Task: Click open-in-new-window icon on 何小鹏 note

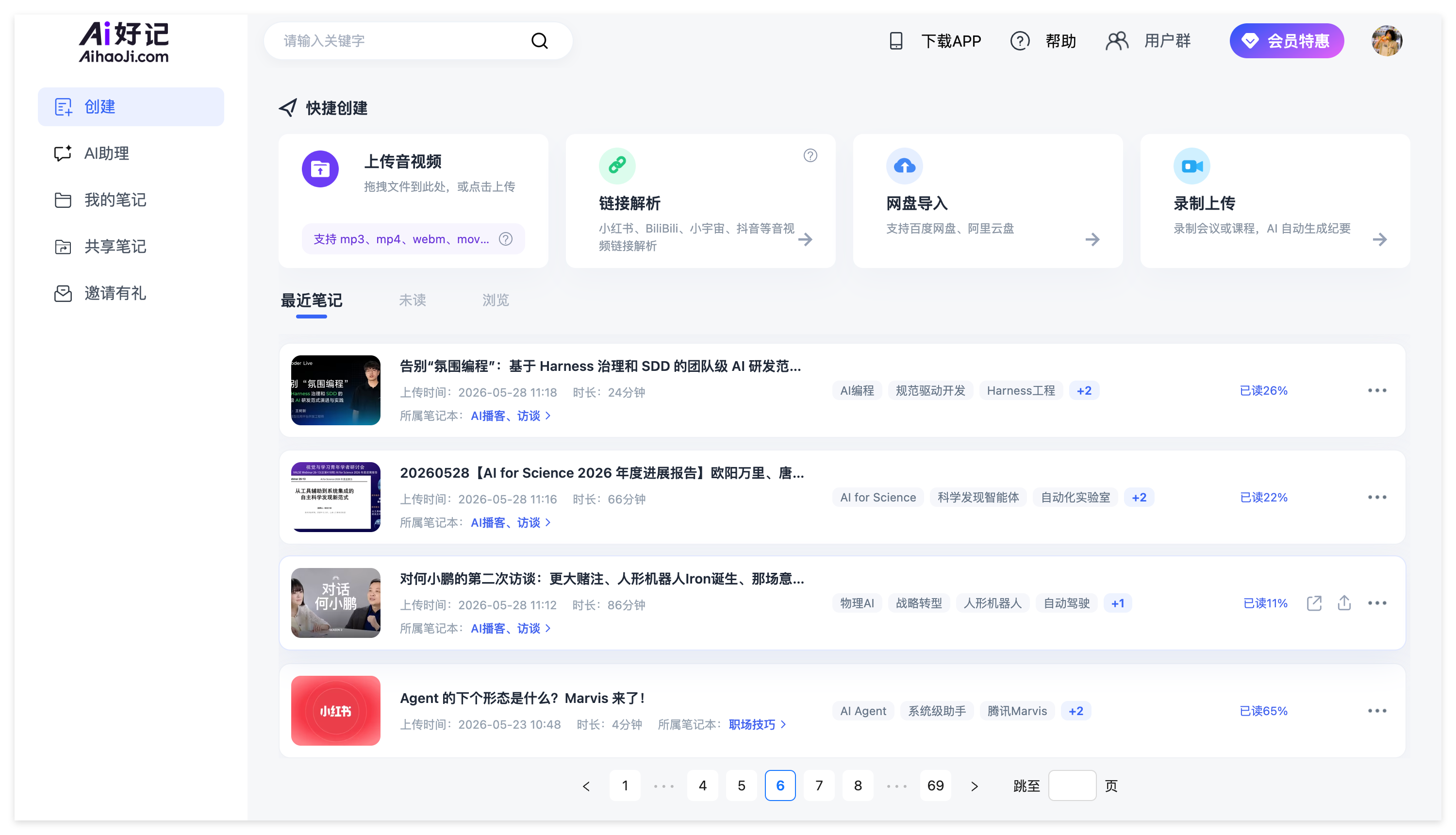Action: (1314, 603)
